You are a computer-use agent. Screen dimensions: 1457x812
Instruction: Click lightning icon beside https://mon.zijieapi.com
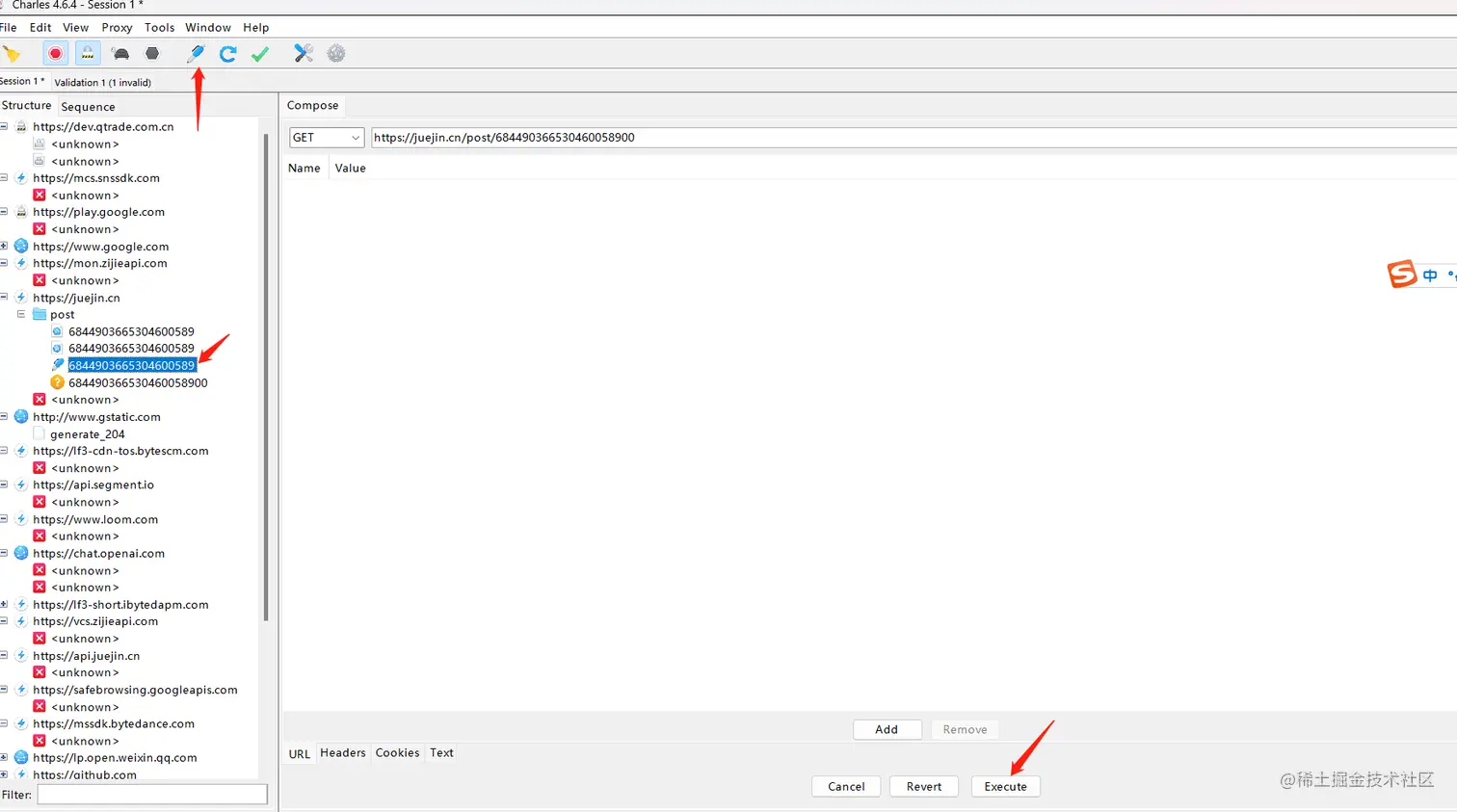[21, 263]
